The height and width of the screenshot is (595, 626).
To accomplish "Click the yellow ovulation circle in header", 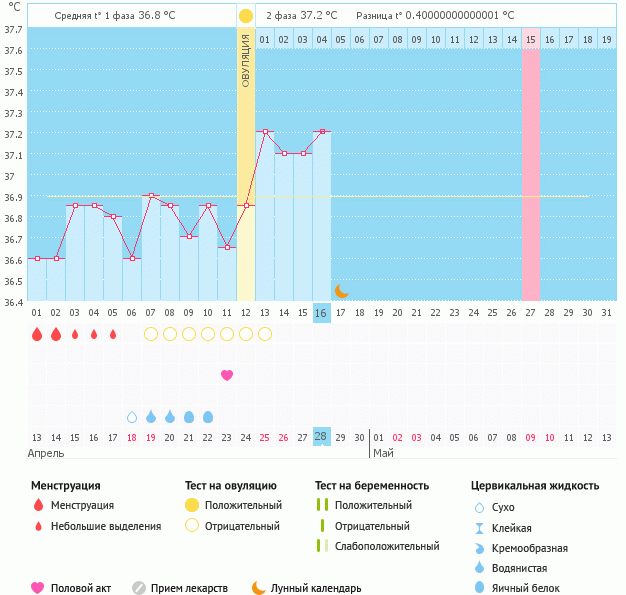I will coord(246,16).
